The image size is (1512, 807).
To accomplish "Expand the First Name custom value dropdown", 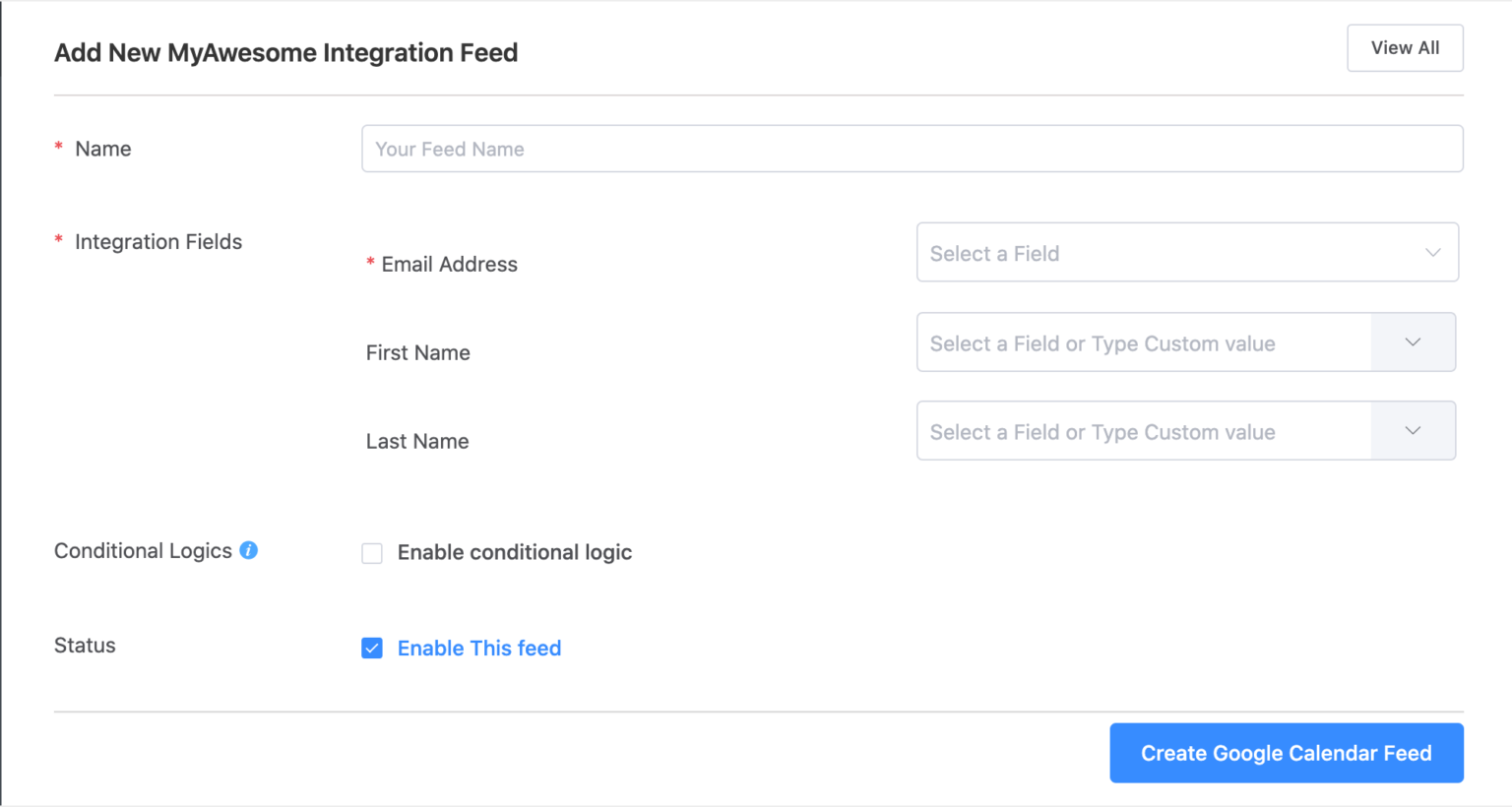I will click(x=1413, y=342).
